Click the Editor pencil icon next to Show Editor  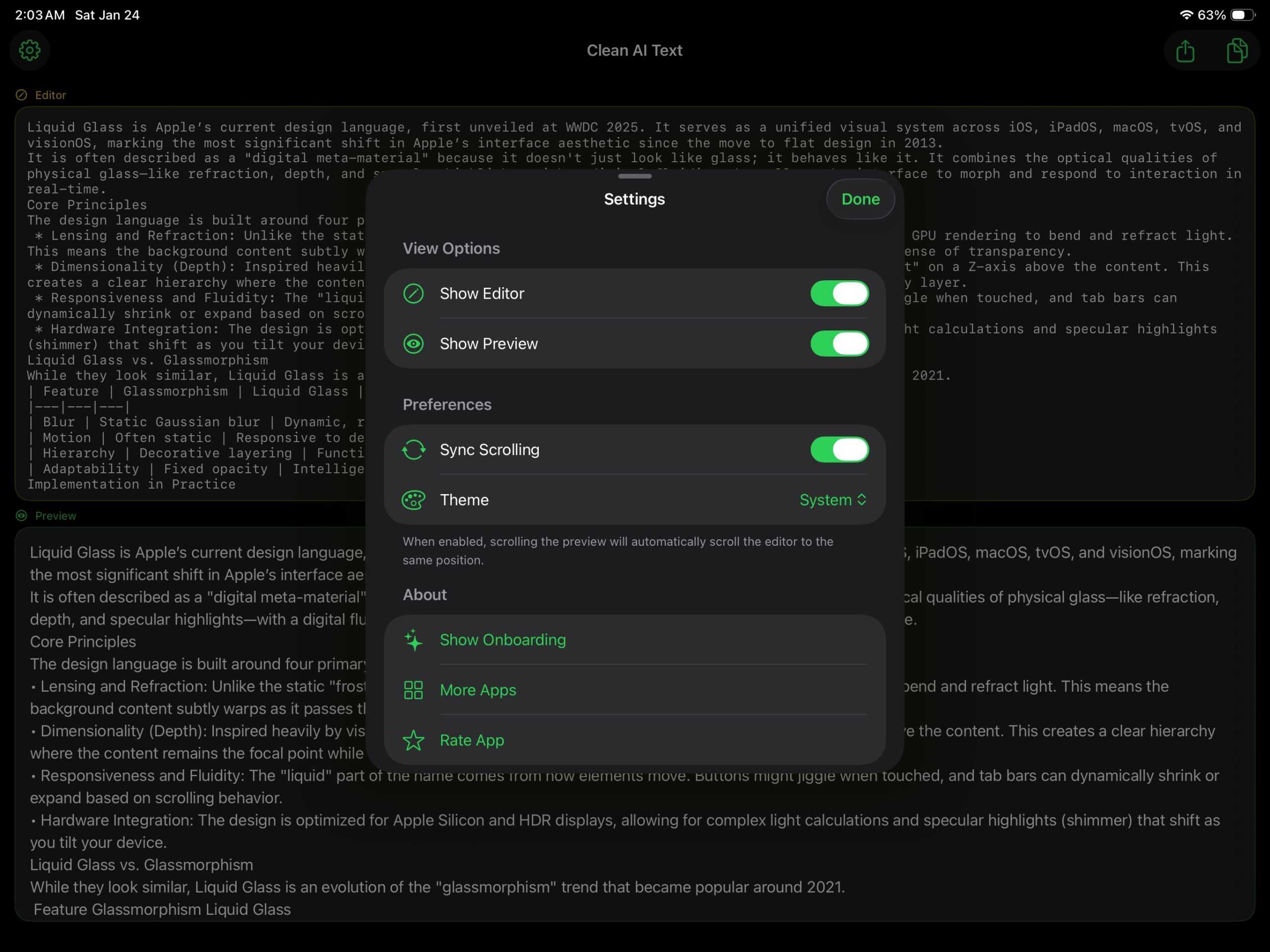click(x=413, y=293)
